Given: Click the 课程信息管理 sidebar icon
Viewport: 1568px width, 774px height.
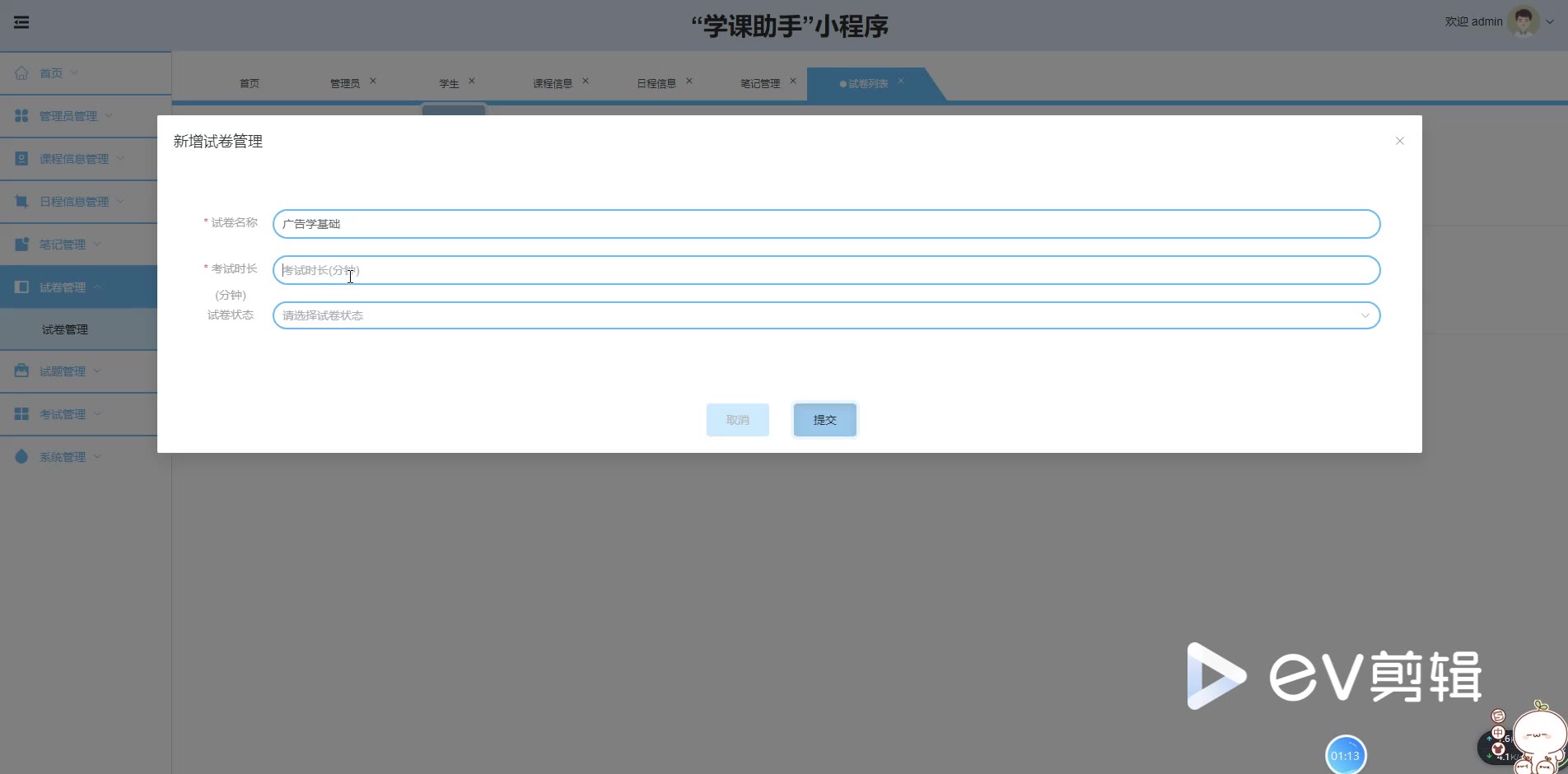Looking at the screenshot, I should [x=21, y=158].
